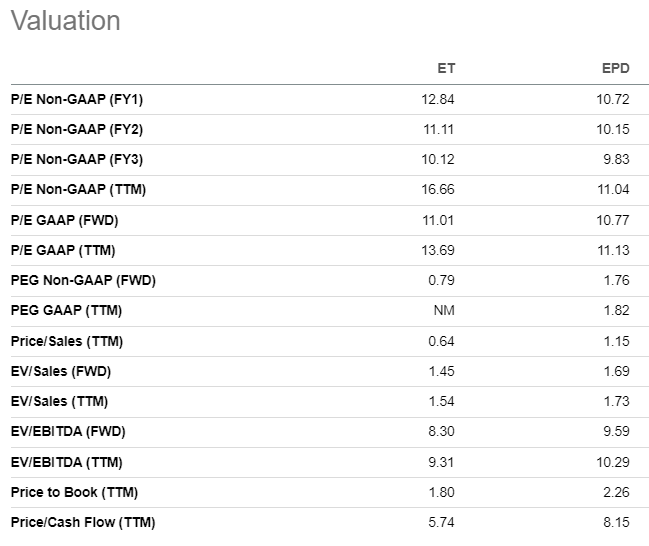Click the EV/Sales (FWD) label
Viewport: 649px width, 546px height.
60,371
